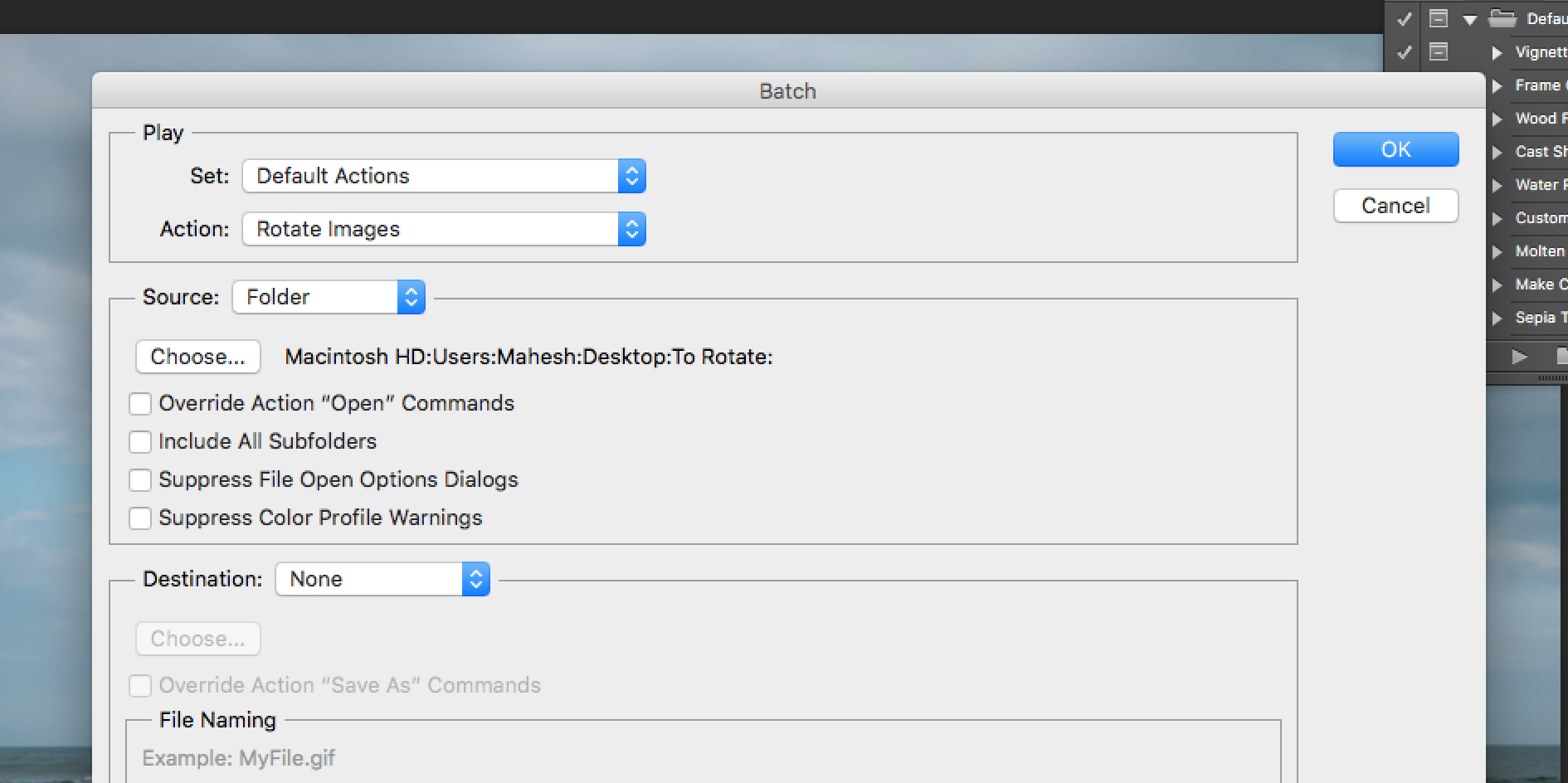Enable Override Action "Open" Commands checkbox
The image size is (1568, 783).
[140, 404]
